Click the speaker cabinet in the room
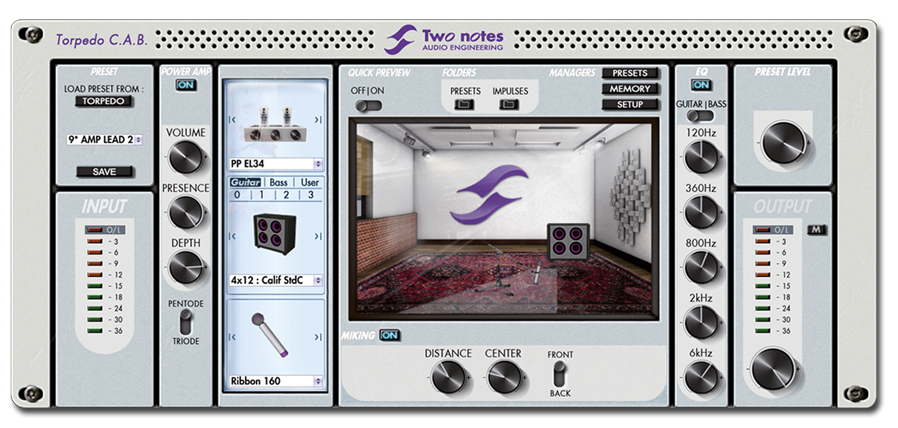This screenshot has height=428, width=898. (x=566, y=241)
